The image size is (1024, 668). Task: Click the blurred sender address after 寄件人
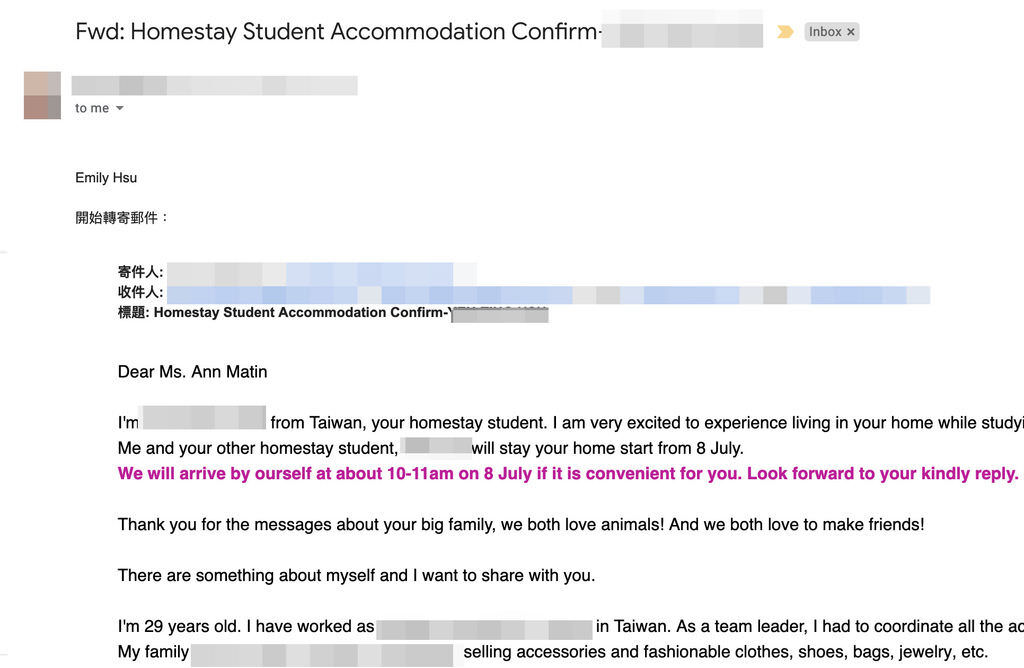tap(321, 272)
